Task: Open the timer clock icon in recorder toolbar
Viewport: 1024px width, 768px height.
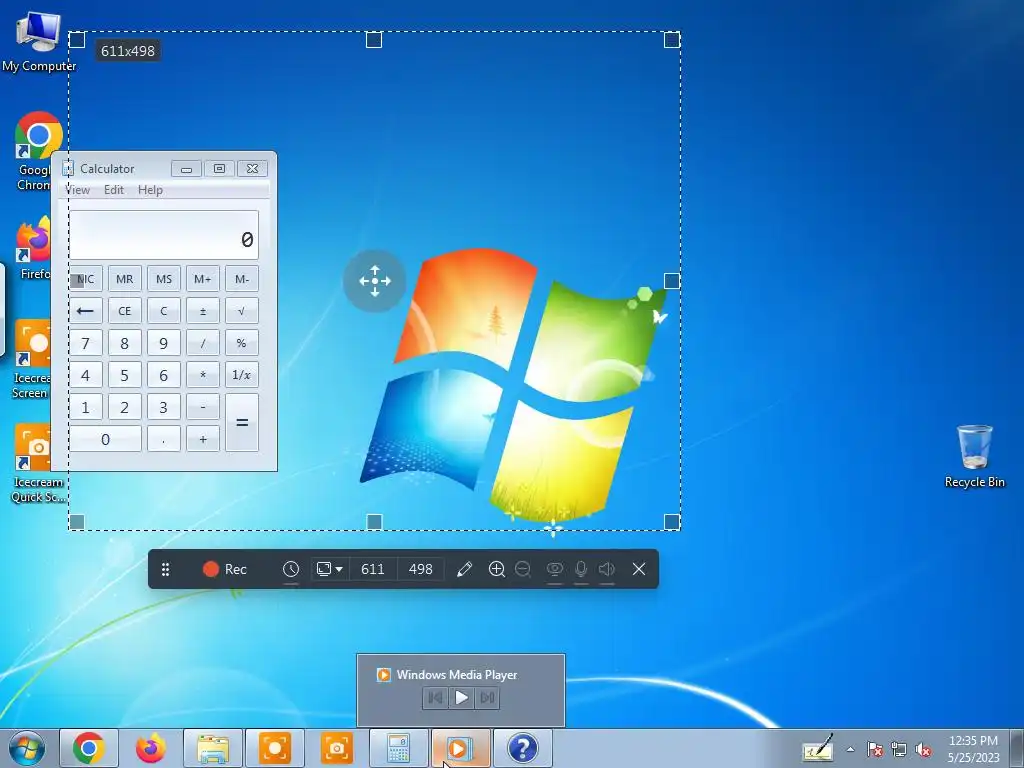Action: [x=291, y=569]
